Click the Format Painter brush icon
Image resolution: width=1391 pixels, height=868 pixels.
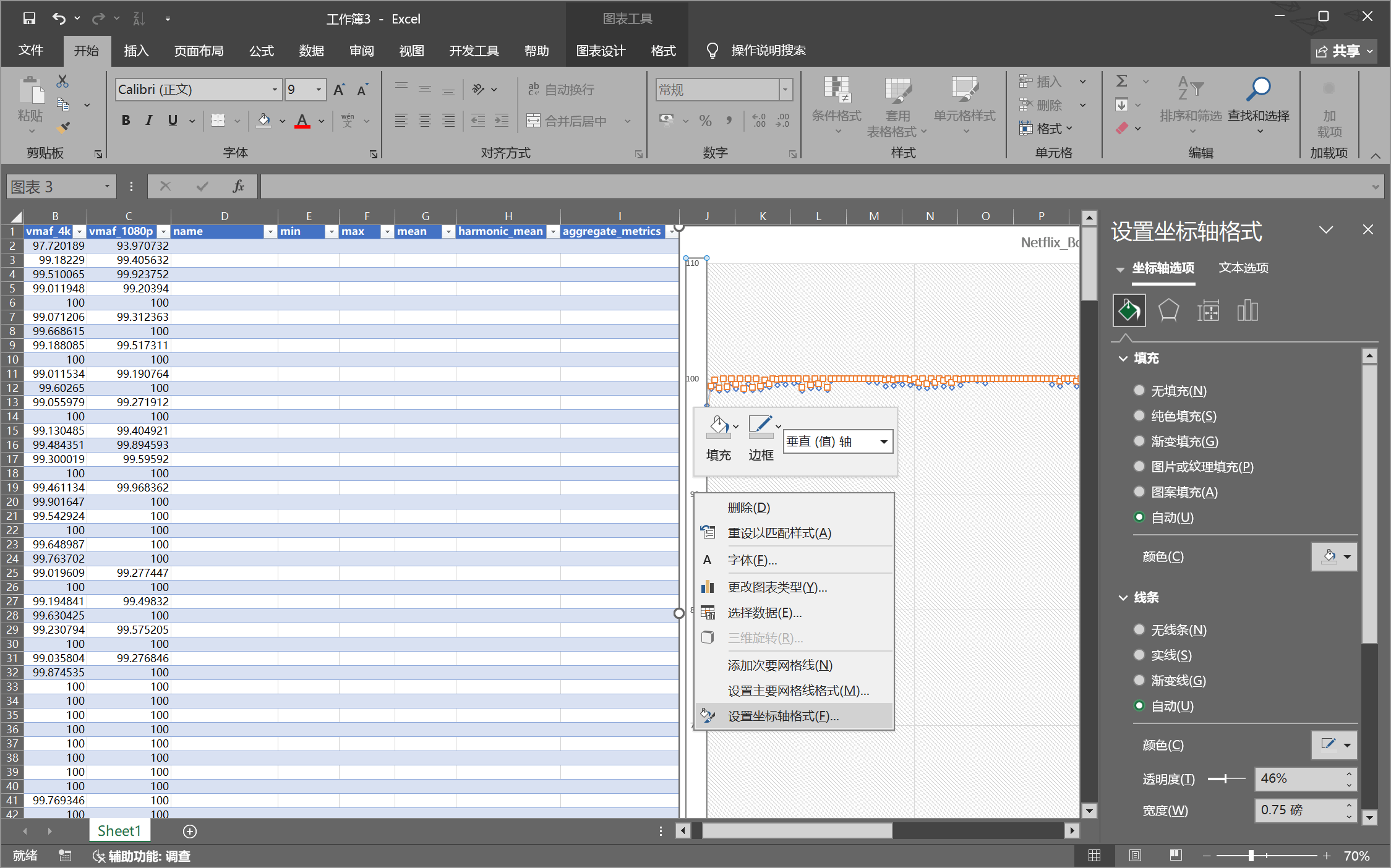tap(62, 128)
